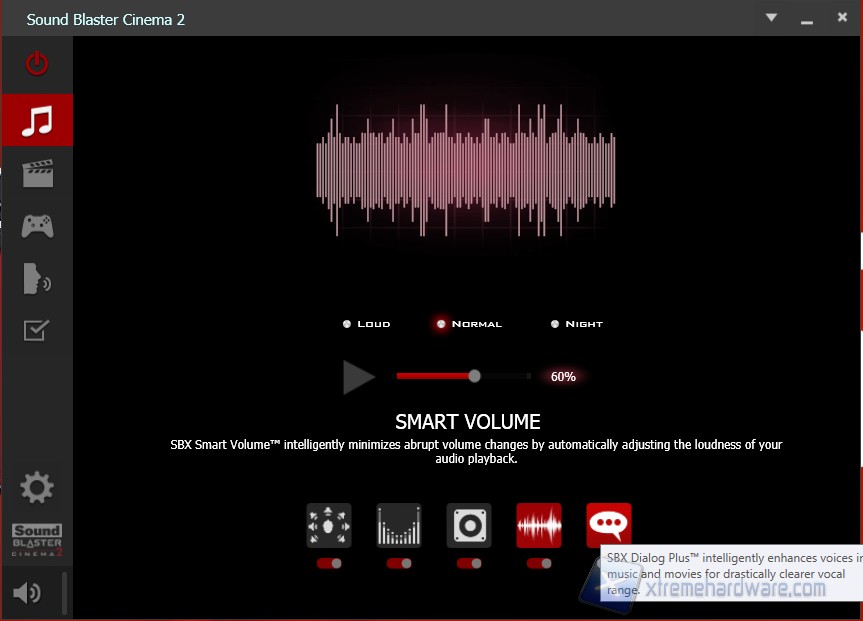This screenshot has width=863, height=621.
Task: Toggle the switch under the Surround icon
Action: 329,564
